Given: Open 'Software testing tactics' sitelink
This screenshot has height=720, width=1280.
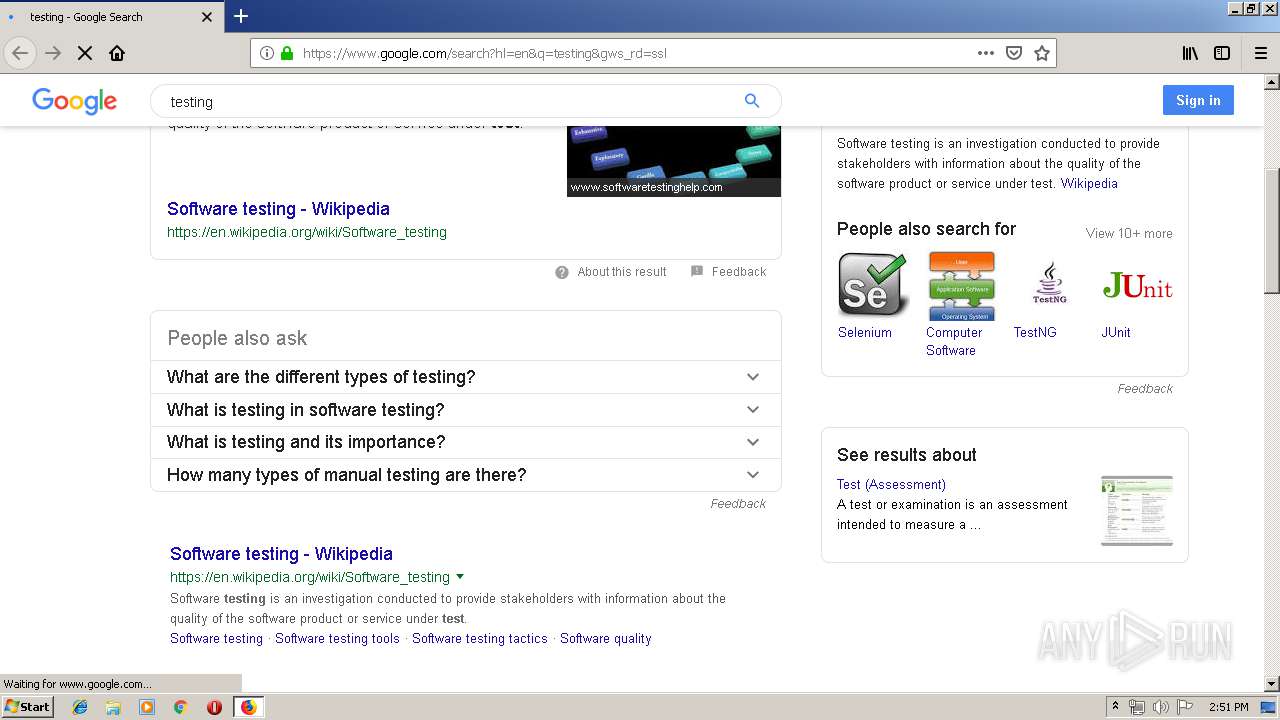Looking at the screenshot, I should click(x=480, y=639).
